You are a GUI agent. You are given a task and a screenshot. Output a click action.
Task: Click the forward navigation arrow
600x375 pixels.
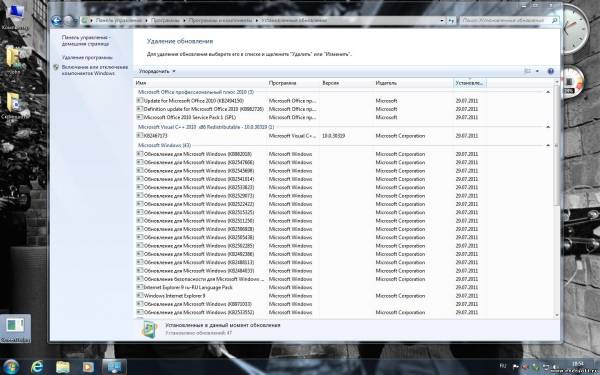pos(68,20)
